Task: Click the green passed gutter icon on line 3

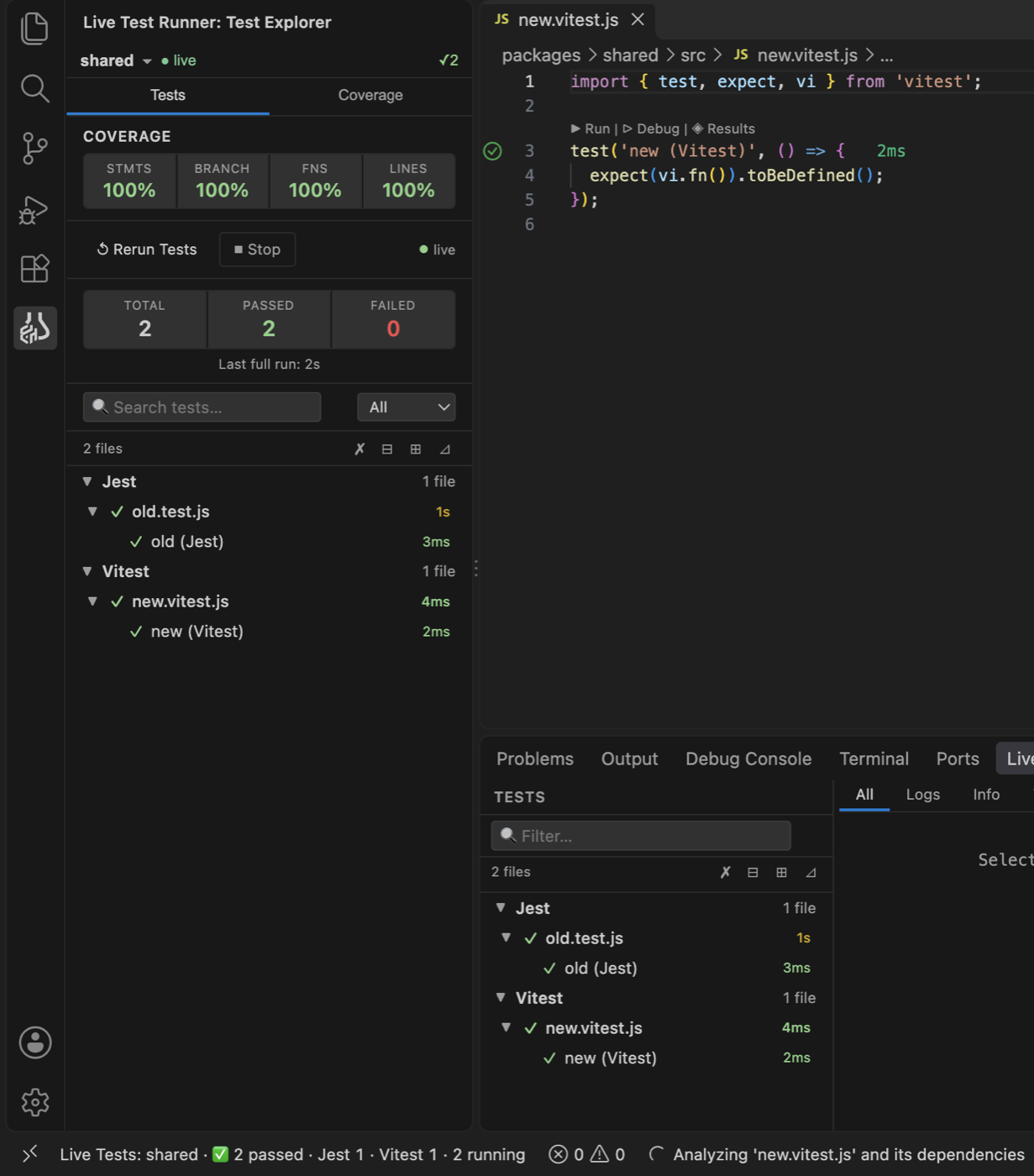Action: tap(492, 151)
